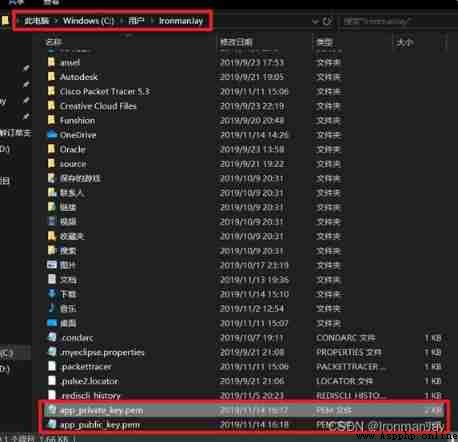The height and width of the screenshot is (442, 458).
Task: Click the source folder icon
Action: point(51,163)
